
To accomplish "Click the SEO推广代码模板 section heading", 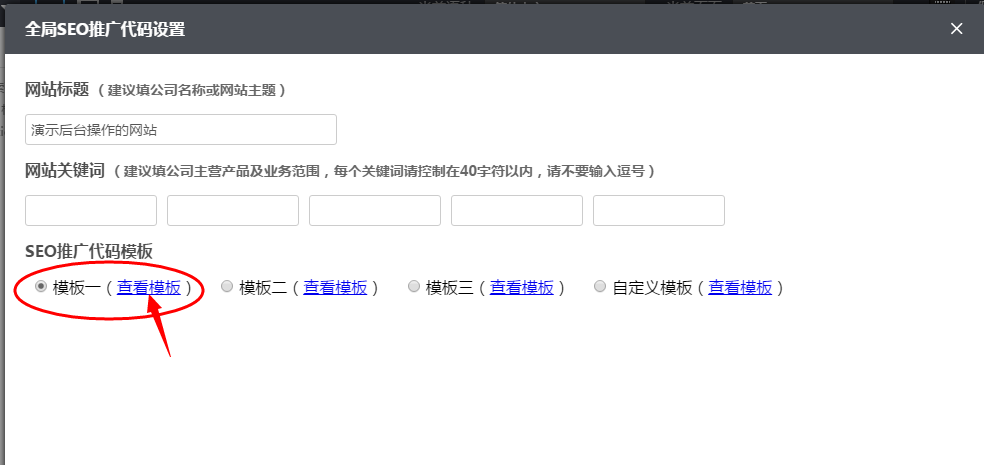I will tap(88, 251).
